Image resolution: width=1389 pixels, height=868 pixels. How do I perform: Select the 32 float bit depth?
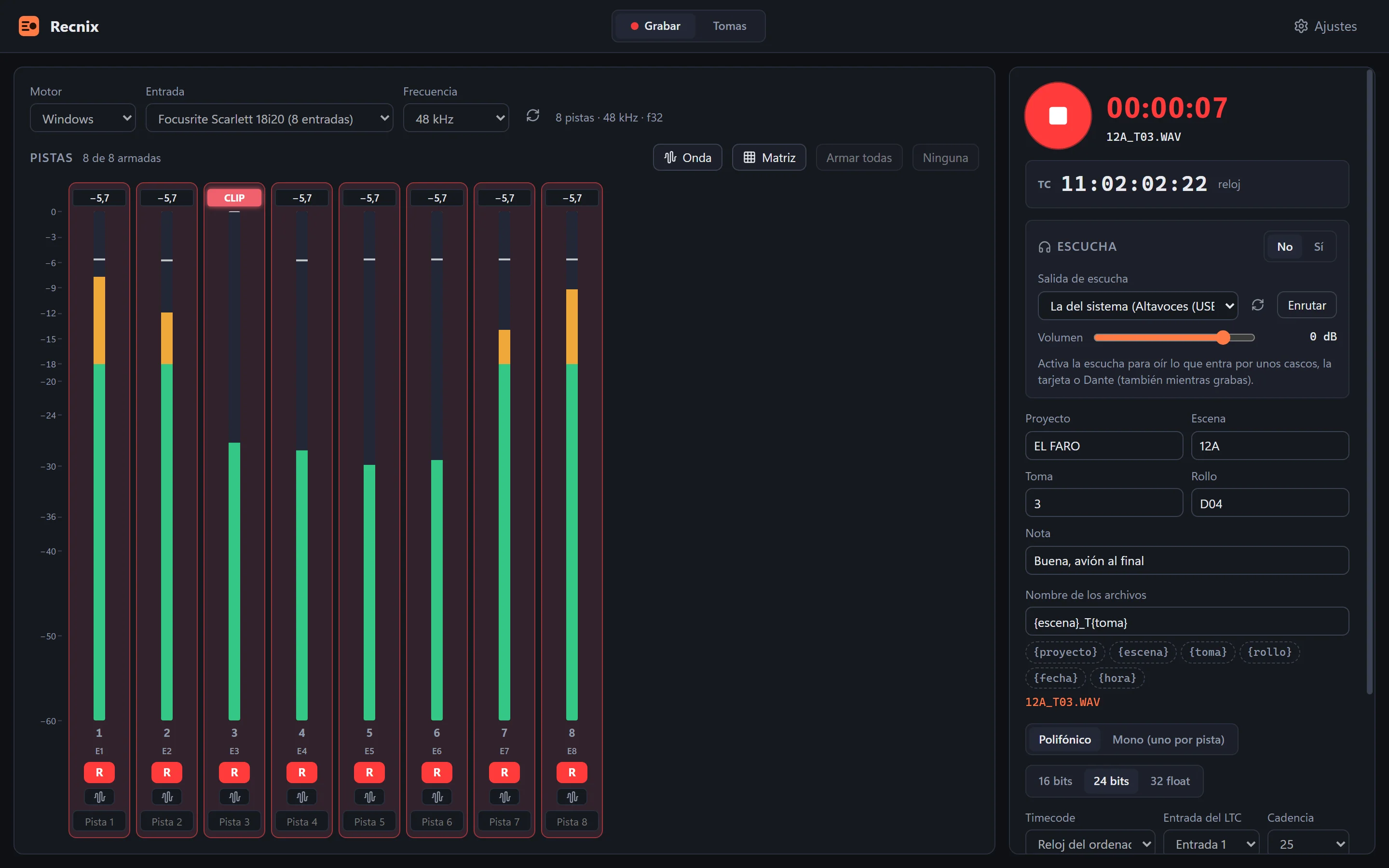pyautogui.click(x=1170, y=781)
